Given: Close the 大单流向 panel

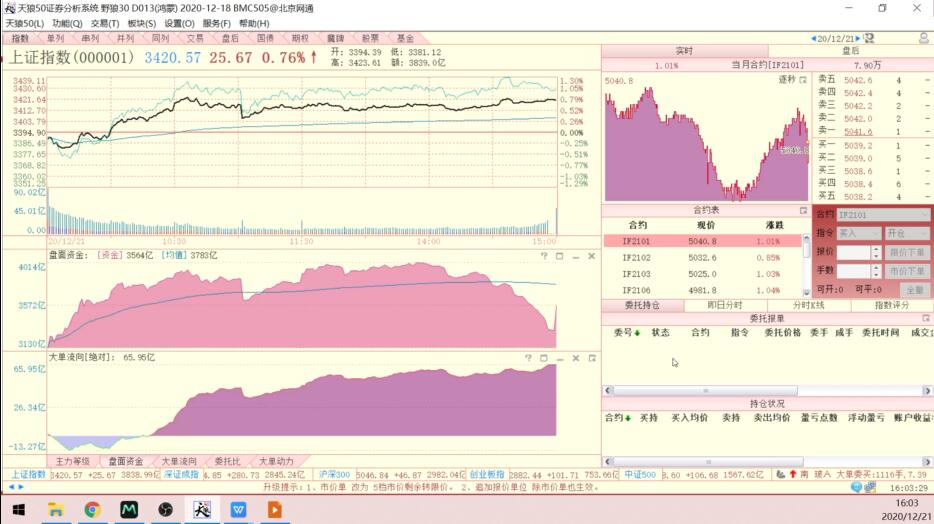Looking at the screenshot, I should click(x=575, y=358).
